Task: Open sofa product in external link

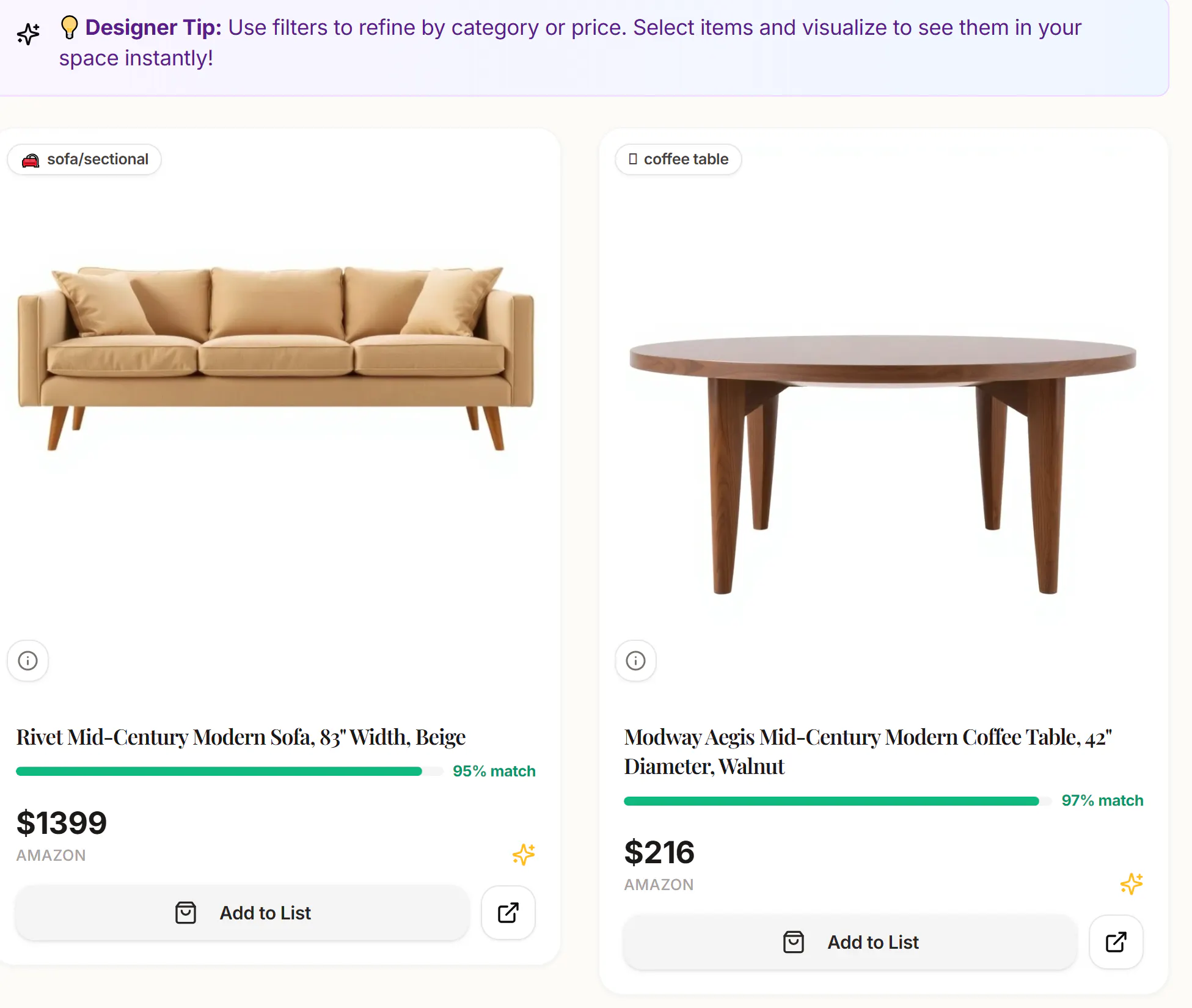Action: point(508,913)
